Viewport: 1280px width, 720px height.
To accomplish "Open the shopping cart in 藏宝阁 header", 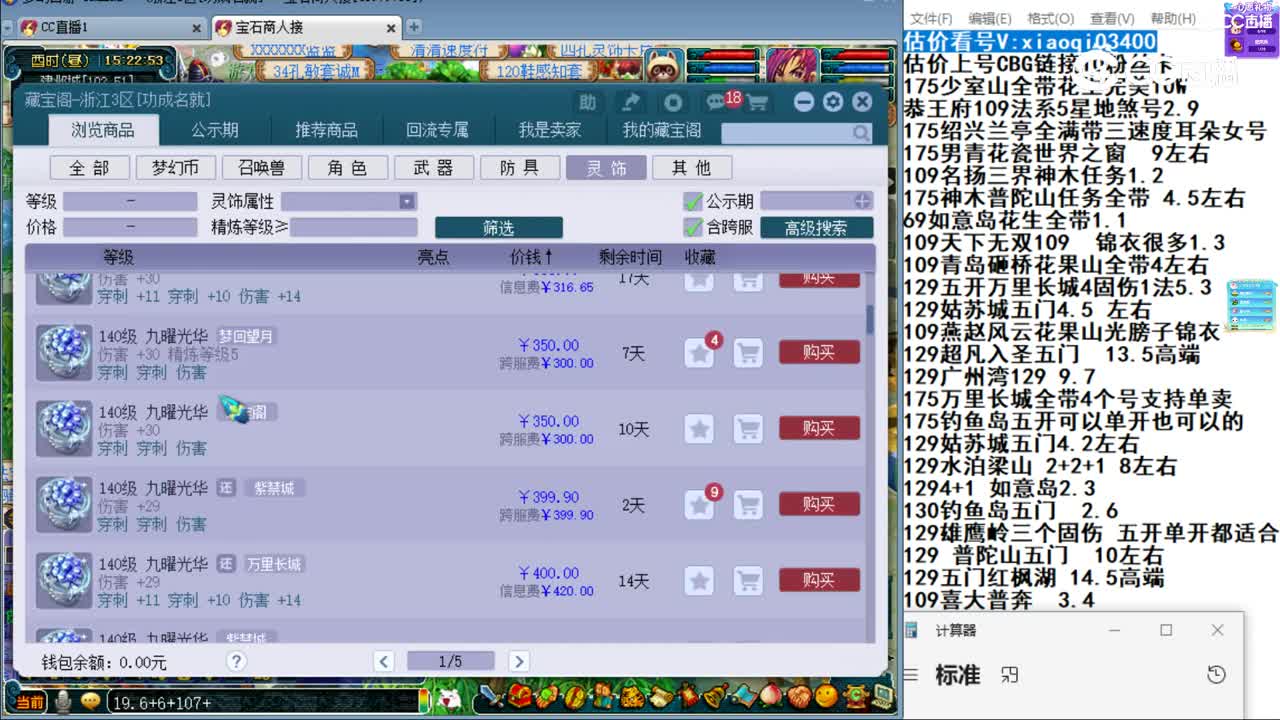I will point(757,102).
